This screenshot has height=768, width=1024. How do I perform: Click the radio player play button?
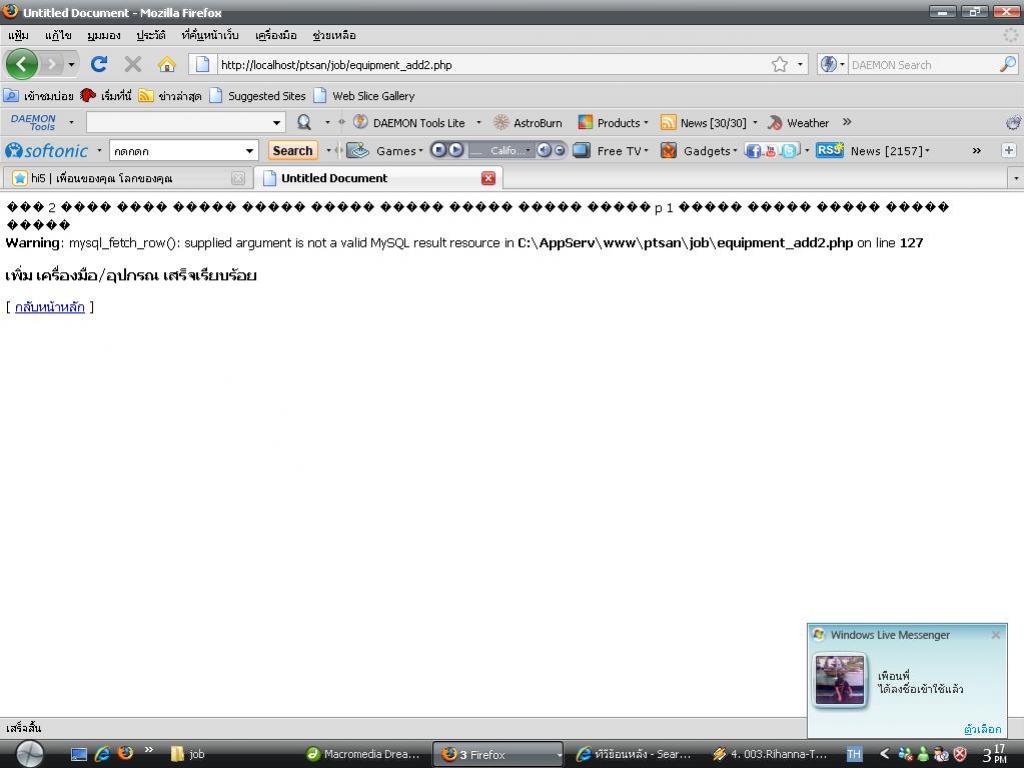(x=456, y=150)
